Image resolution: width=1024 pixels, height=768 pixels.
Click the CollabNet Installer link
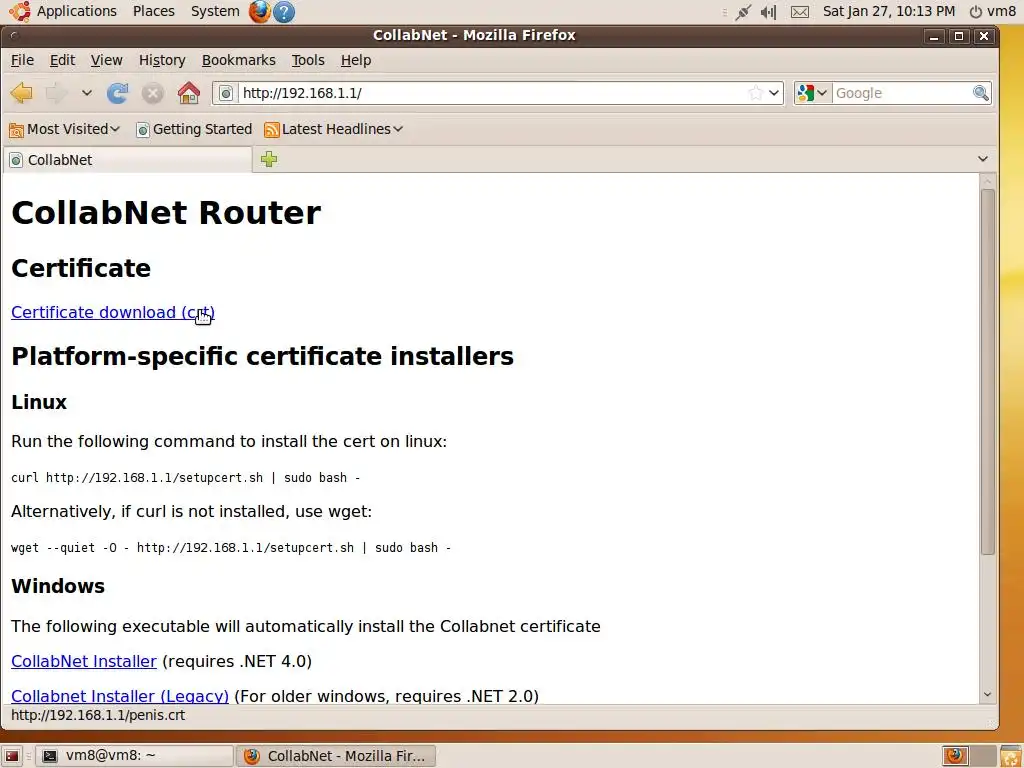[x=84, y=661]
